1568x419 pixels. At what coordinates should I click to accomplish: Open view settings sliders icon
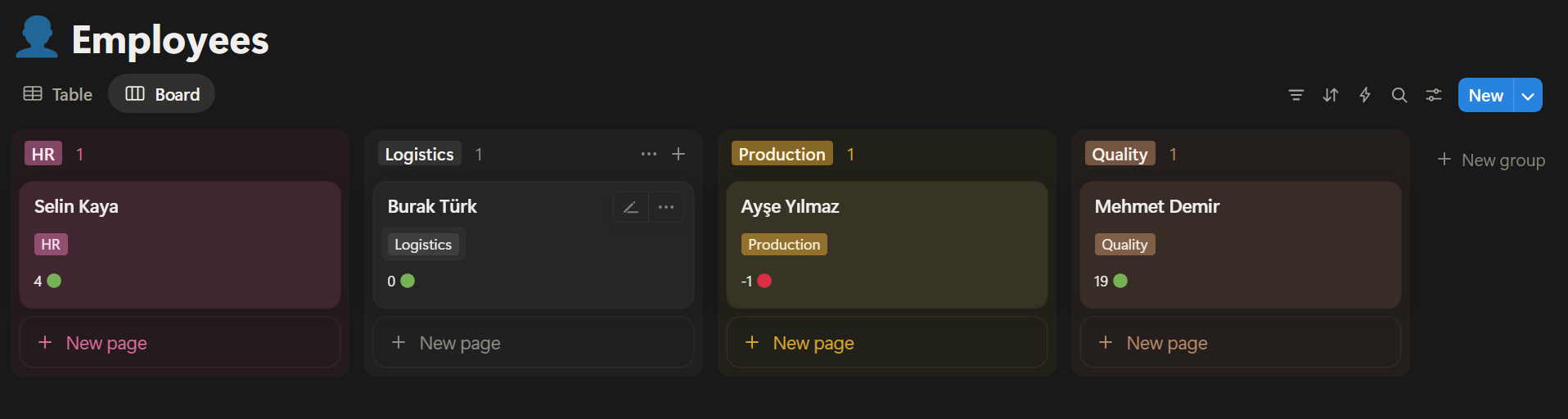pos(1434,95)
